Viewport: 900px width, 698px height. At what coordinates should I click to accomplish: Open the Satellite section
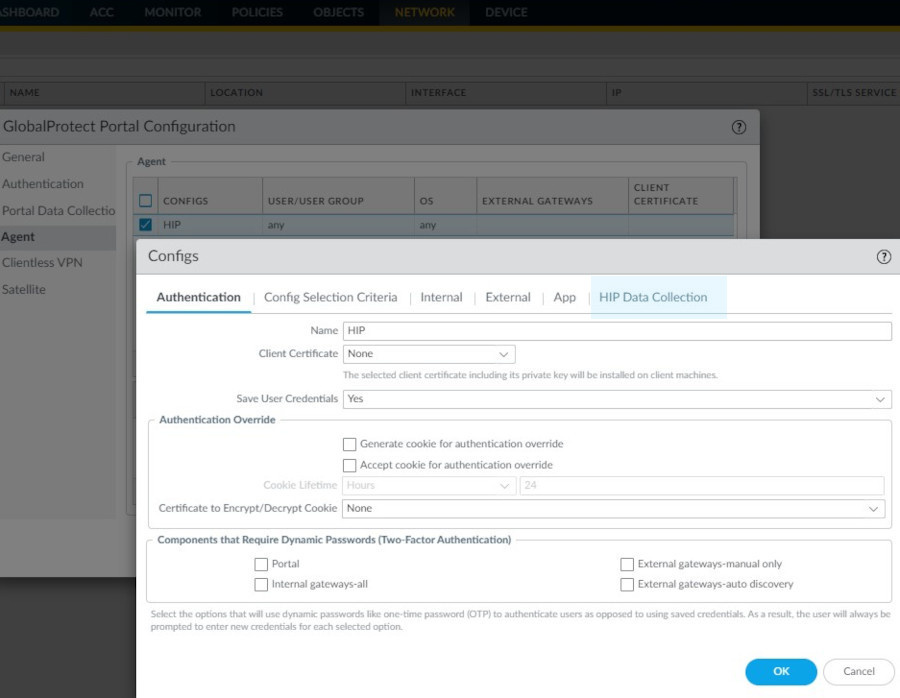(x=24, y=290)
